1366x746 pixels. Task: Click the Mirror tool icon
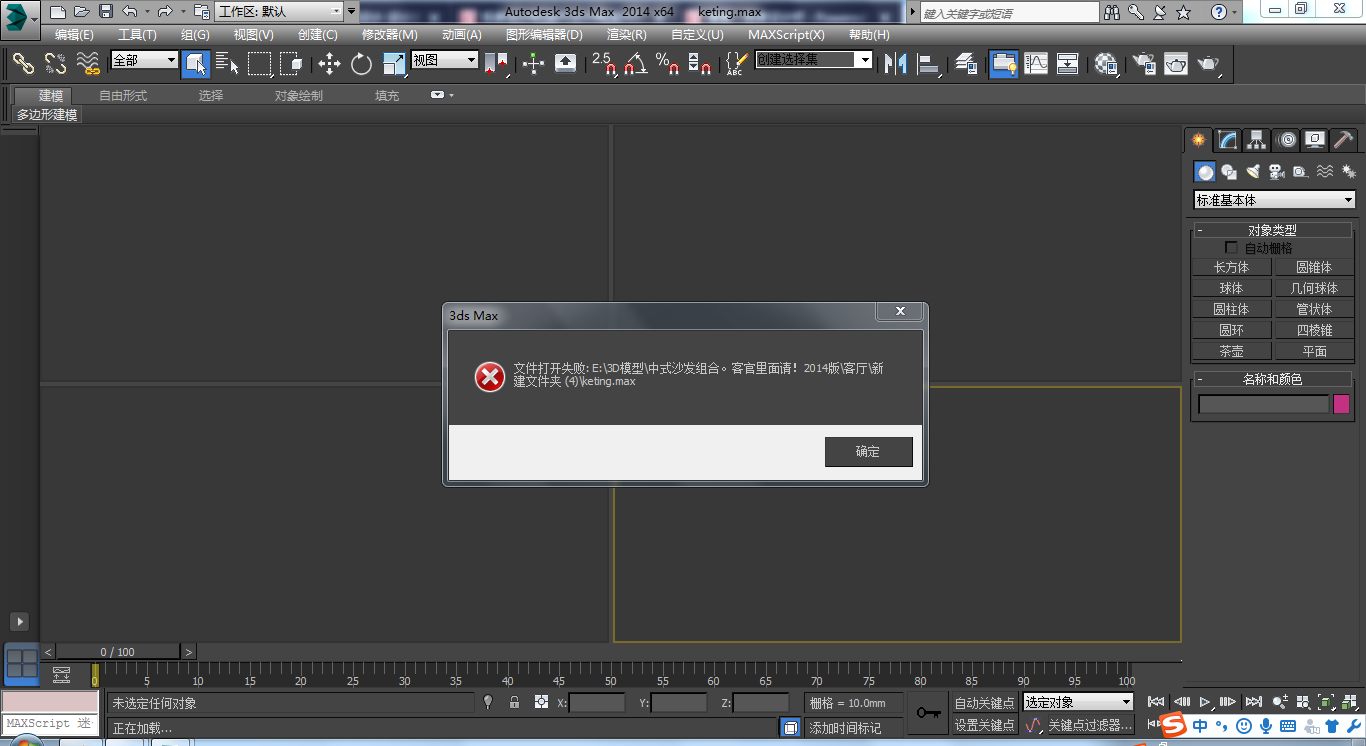click(896, 64)
